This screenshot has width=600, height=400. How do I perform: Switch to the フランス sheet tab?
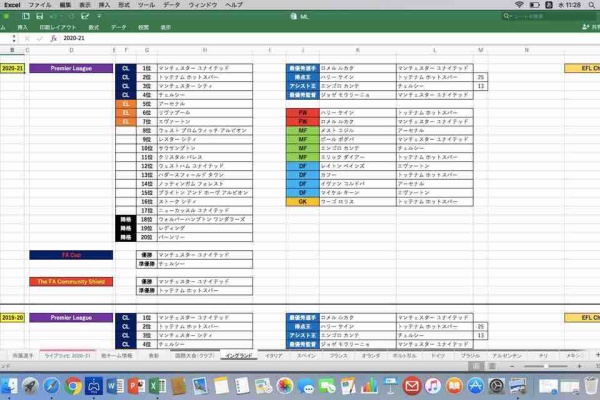tap(339, 356)
